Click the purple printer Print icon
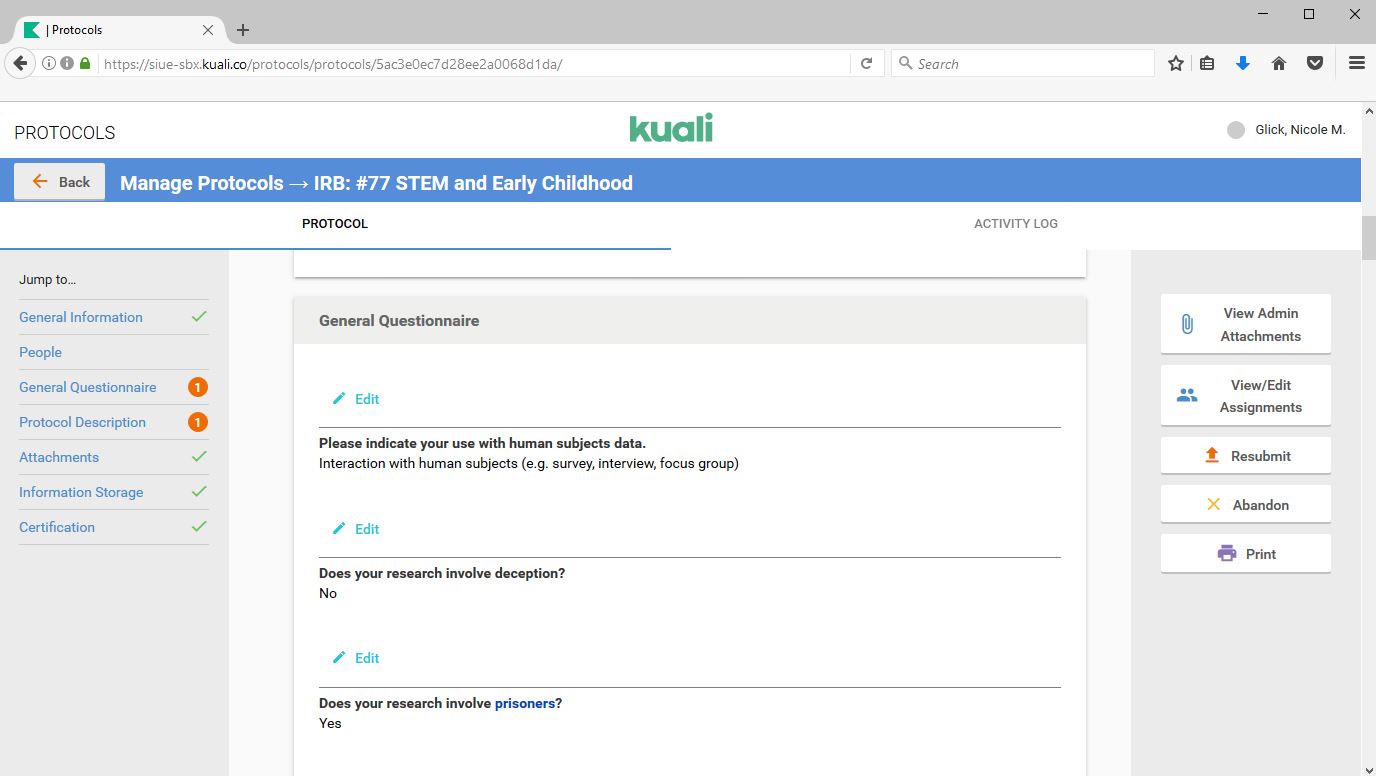The width and height of the screenshot is (1376, 776). (1227, 554)
